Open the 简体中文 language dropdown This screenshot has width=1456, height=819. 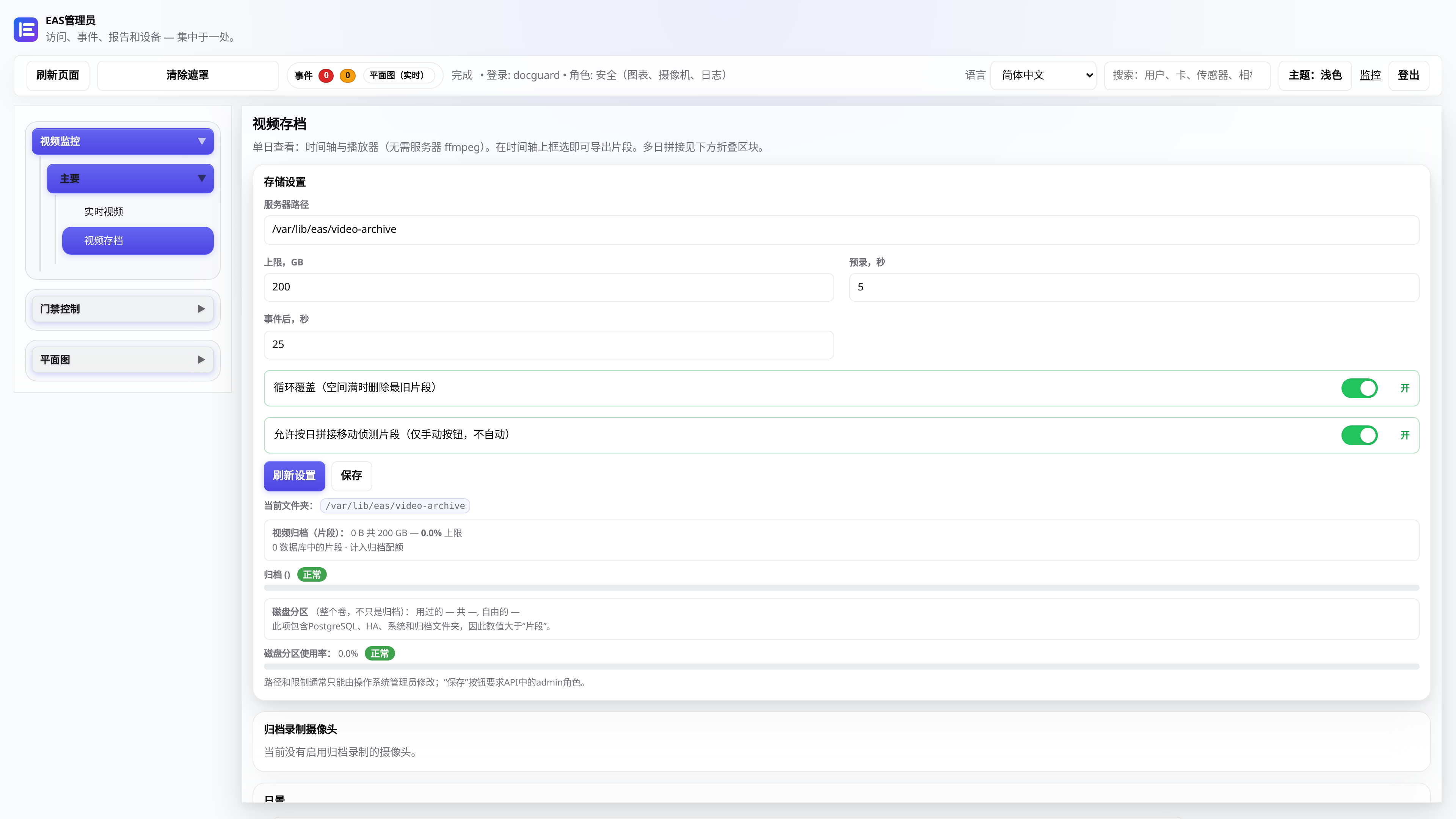point(1043,75)
